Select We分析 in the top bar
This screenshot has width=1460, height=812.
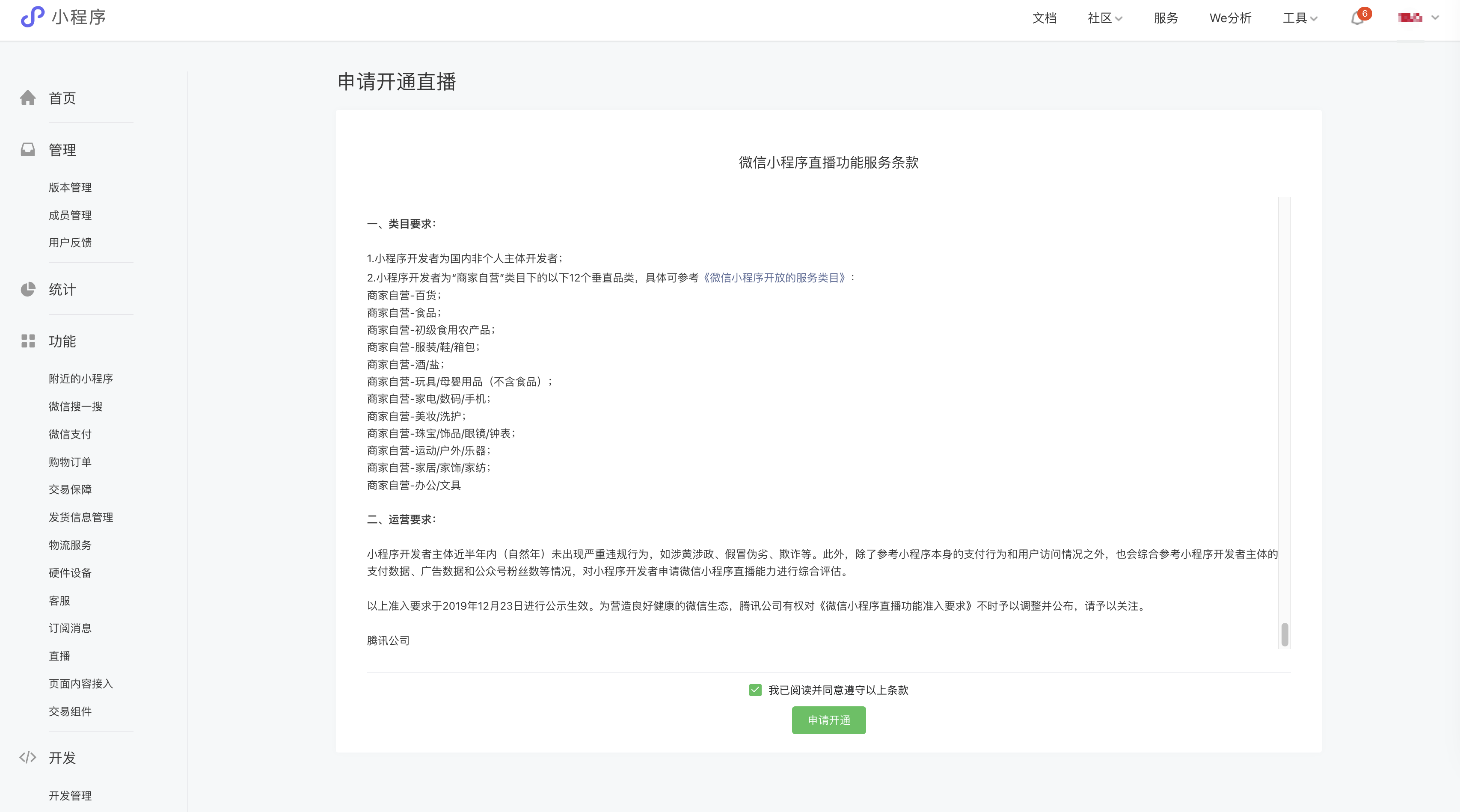[1231, 18]
